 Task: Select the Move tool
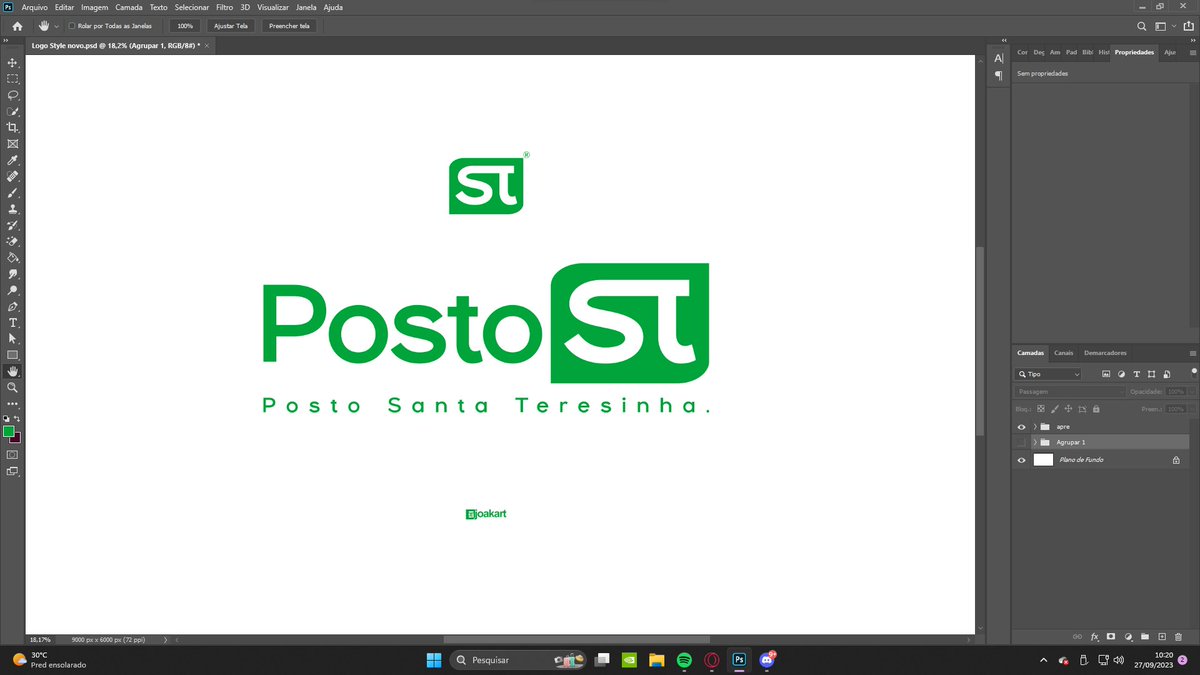point(13,62)
